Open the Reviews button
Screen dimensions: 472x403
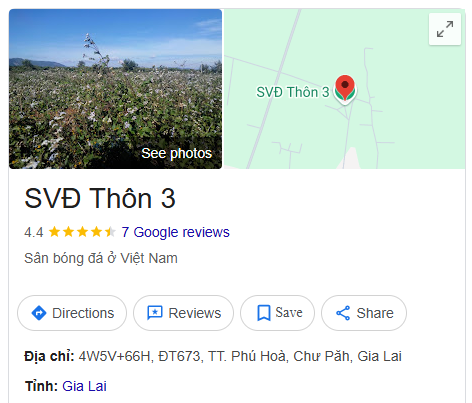tap(183, 313)
